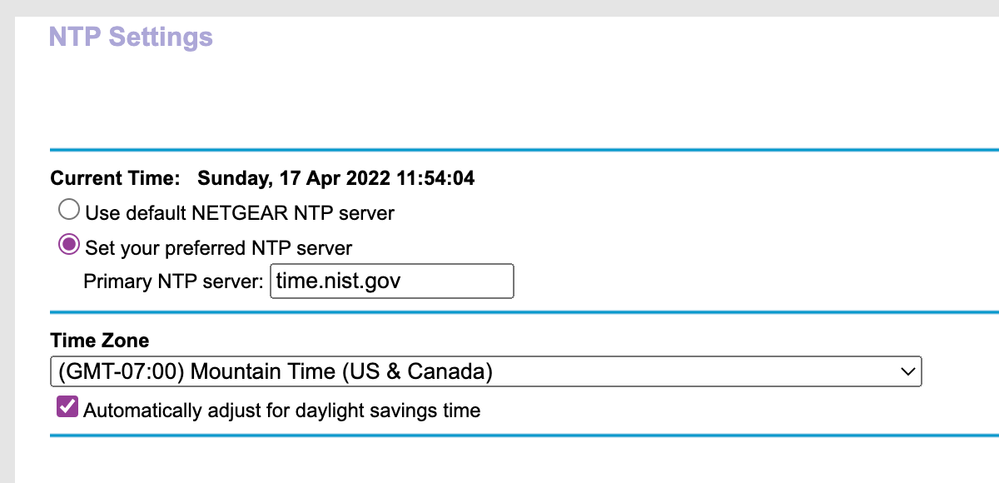Click the Time Zone dropdown chevron arrow
Image resolution: width=999 pixels, height=483 pixels.
pos(908,372)
